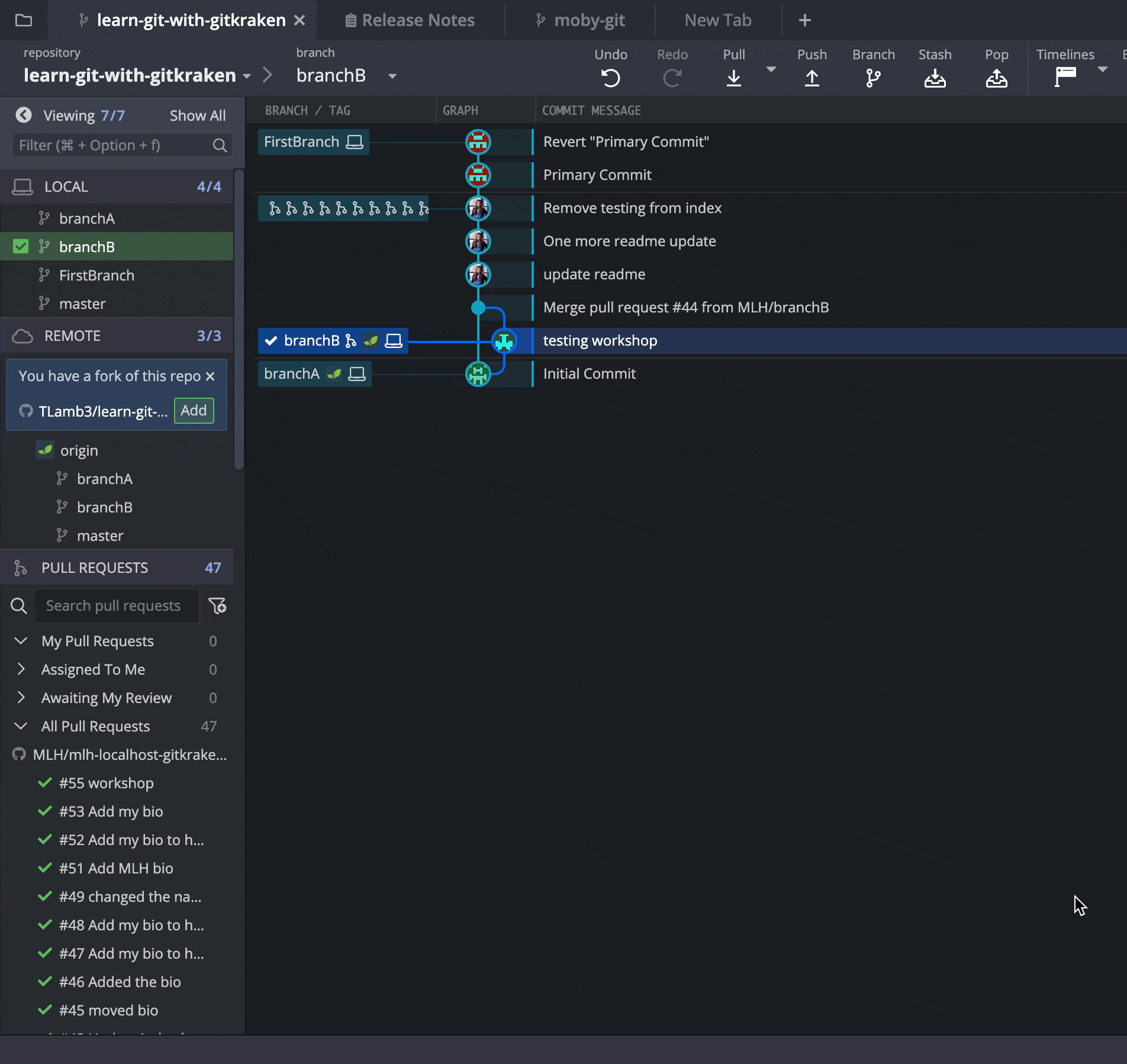Click the Show All link above the filter

(x=198, y=115)
